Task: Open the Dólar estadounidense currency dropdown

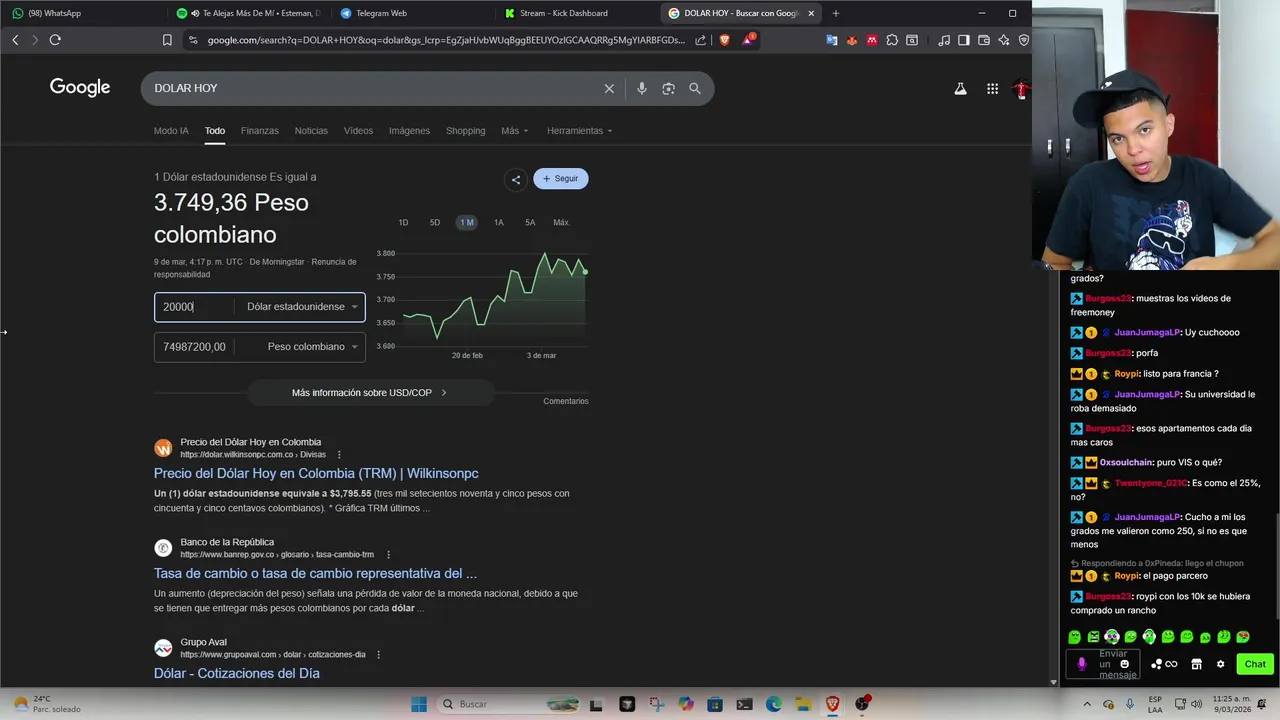Action: [x=301, y=307]
